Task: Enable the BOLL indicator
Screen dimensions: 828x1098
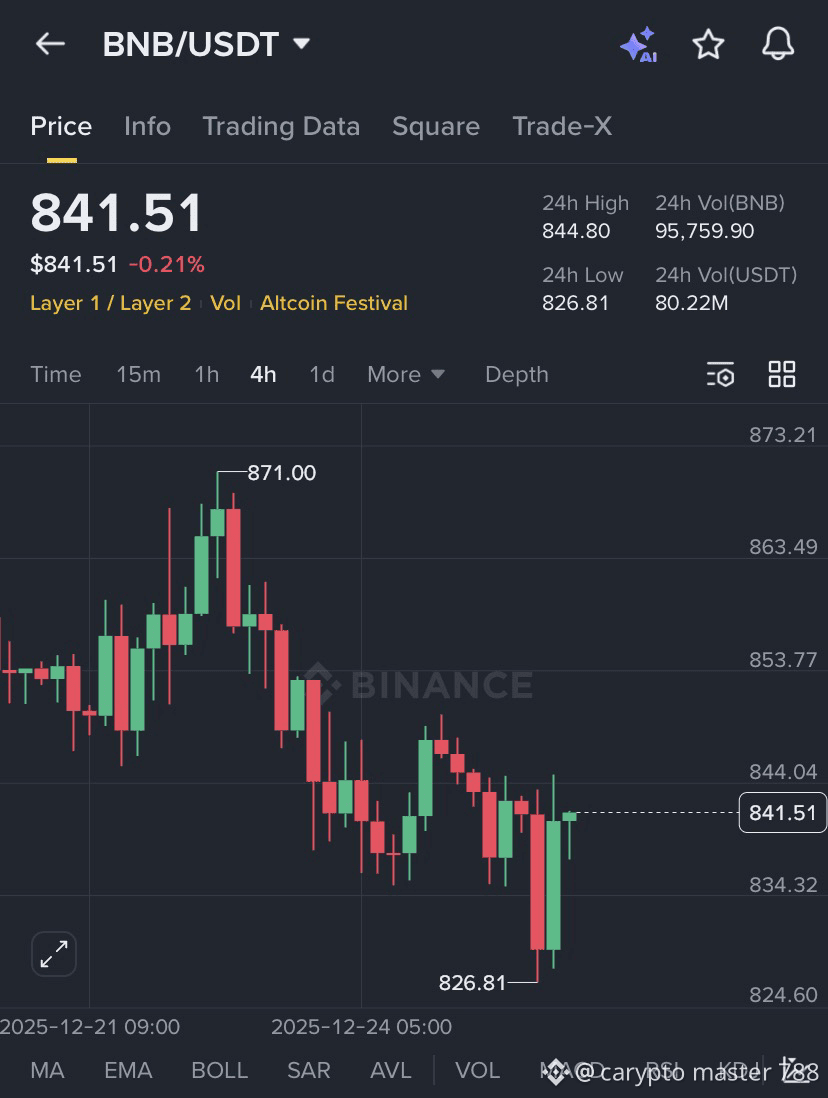Action: point(219,1070)
